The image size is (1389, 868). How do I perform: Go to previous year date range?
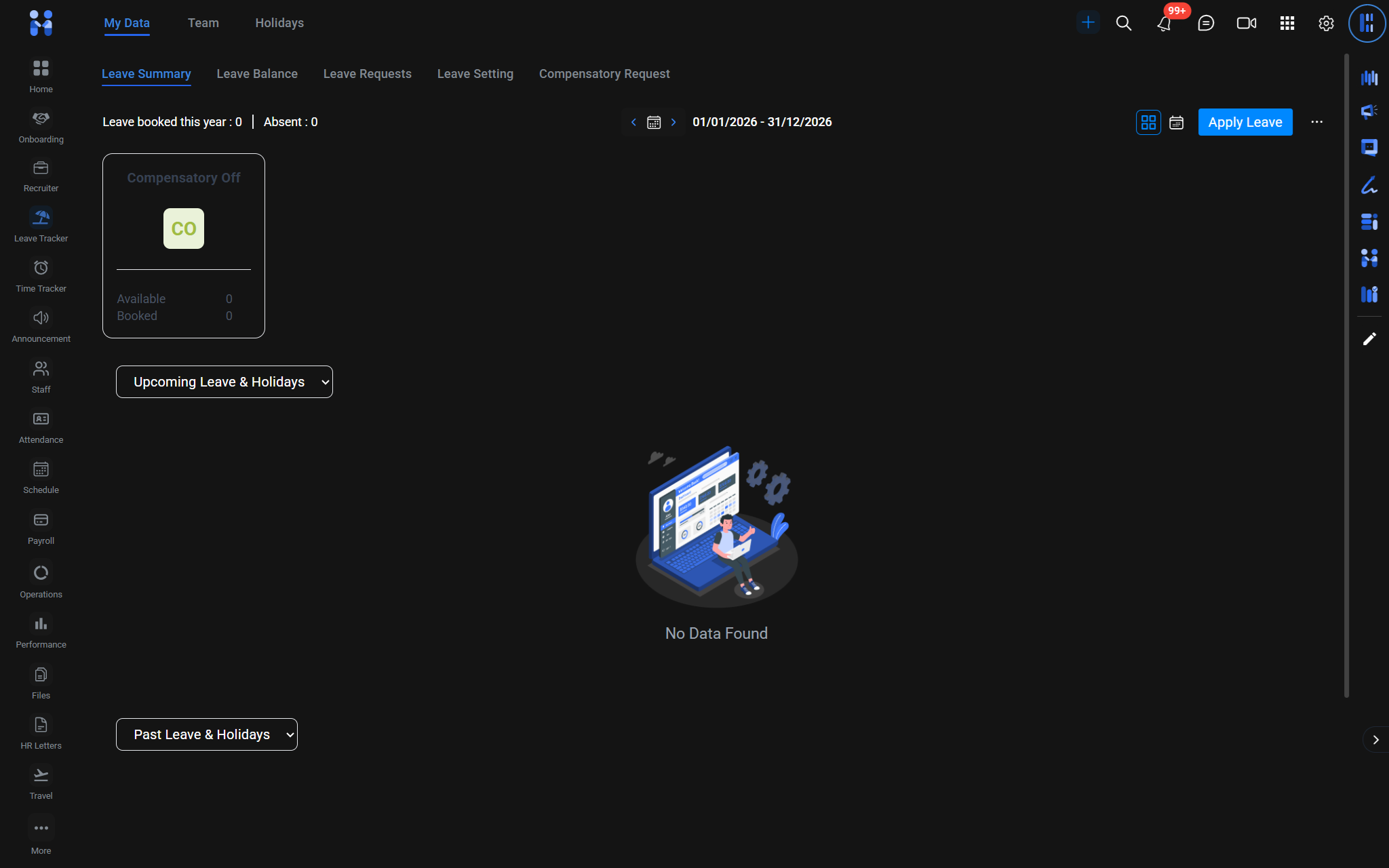[x=633, y=122]
